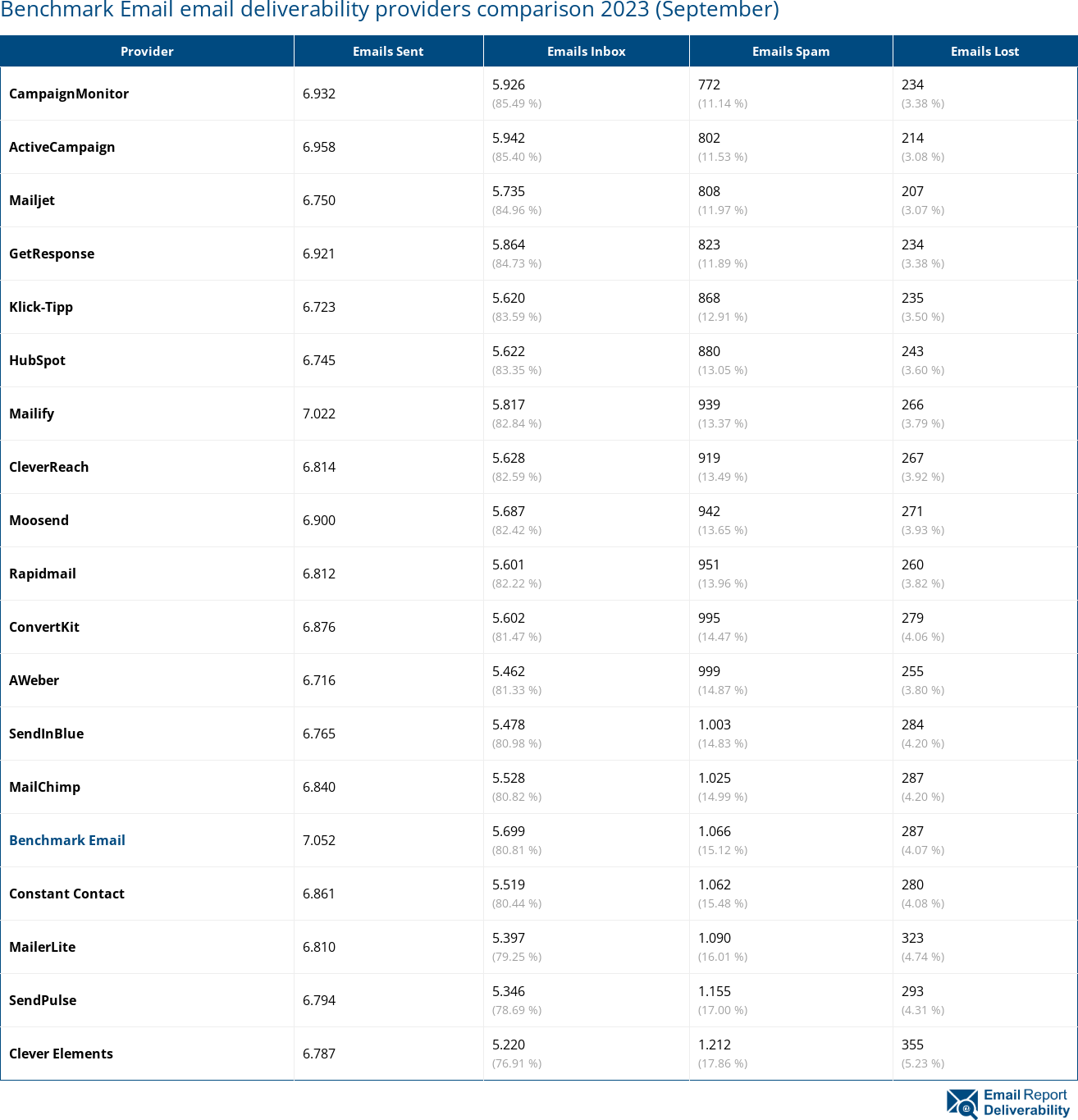Click the Provider column header
1078x1120 pixels.
coord(147,51)
